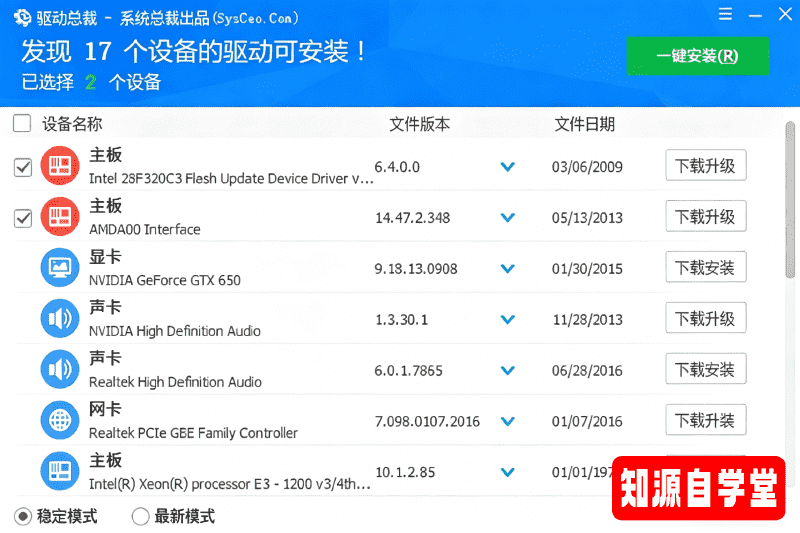800x533 pixels.
Task: Click the app logo icon in title bar
Action: (22, 18)
